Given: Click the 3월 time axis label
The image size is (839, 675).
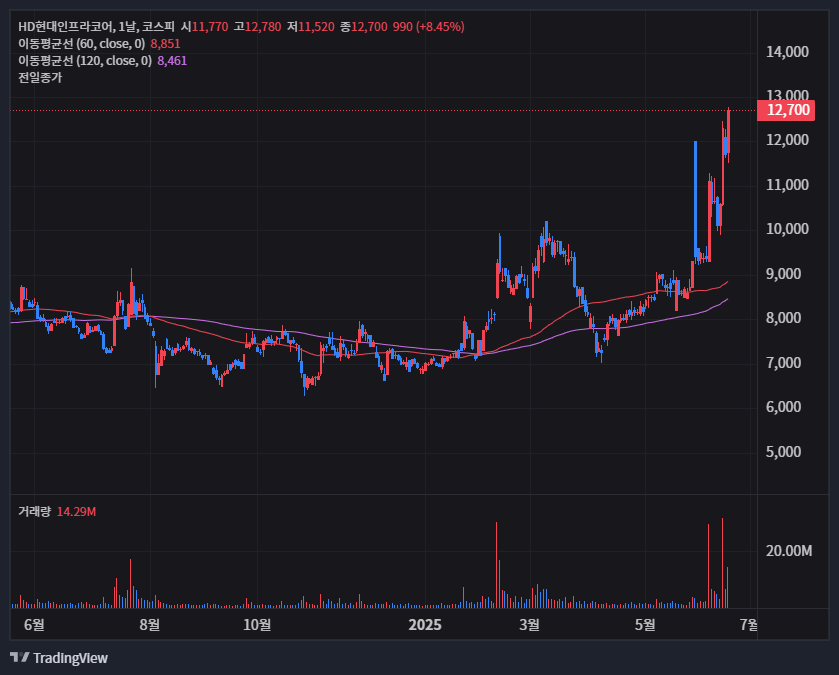Looking at the screenshot, I should point(529,624).
